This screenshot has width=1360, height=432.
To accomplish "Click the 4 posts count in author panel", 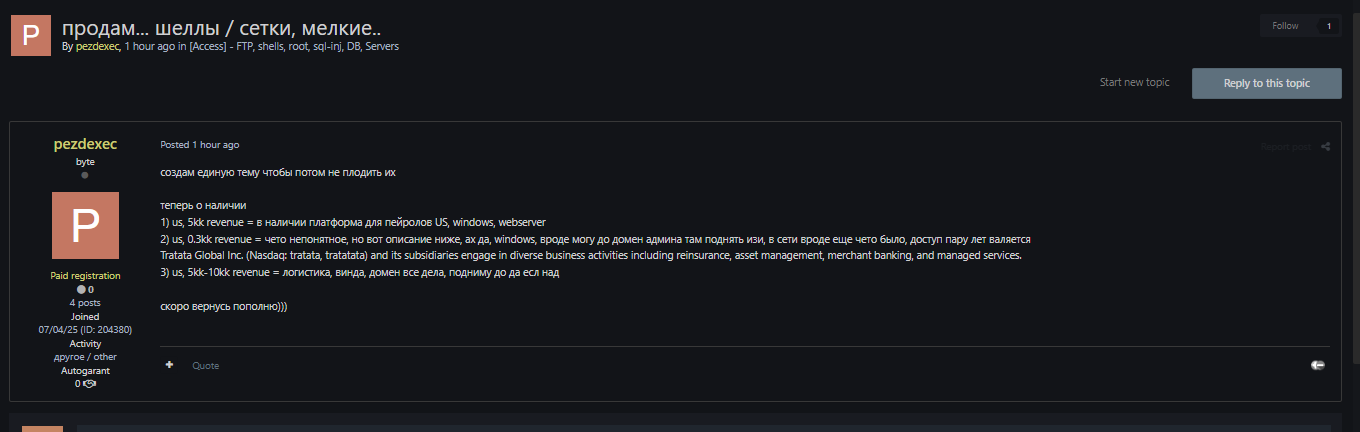I will click(85, 302).
